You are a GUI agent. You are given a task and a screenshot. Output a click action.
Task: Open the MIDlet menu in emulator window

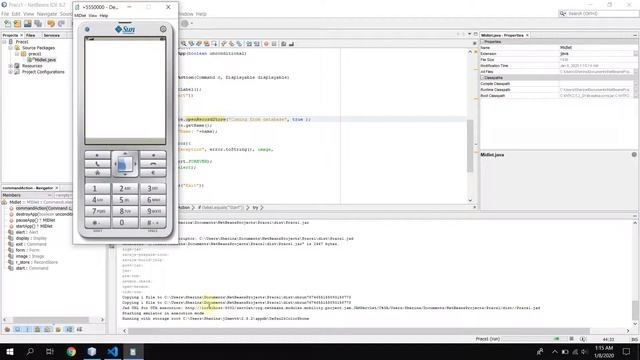[80, 16]
